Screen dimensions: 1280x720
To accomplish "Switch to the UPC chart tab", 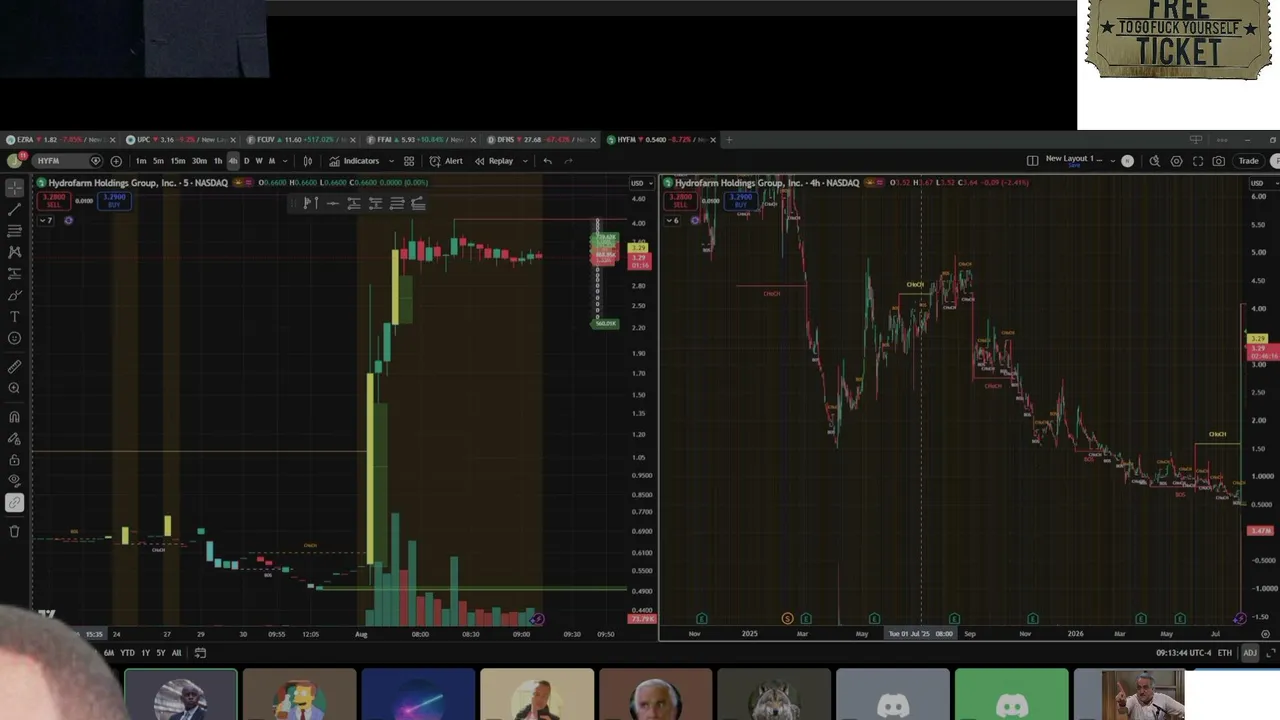I will pos(180,139).
